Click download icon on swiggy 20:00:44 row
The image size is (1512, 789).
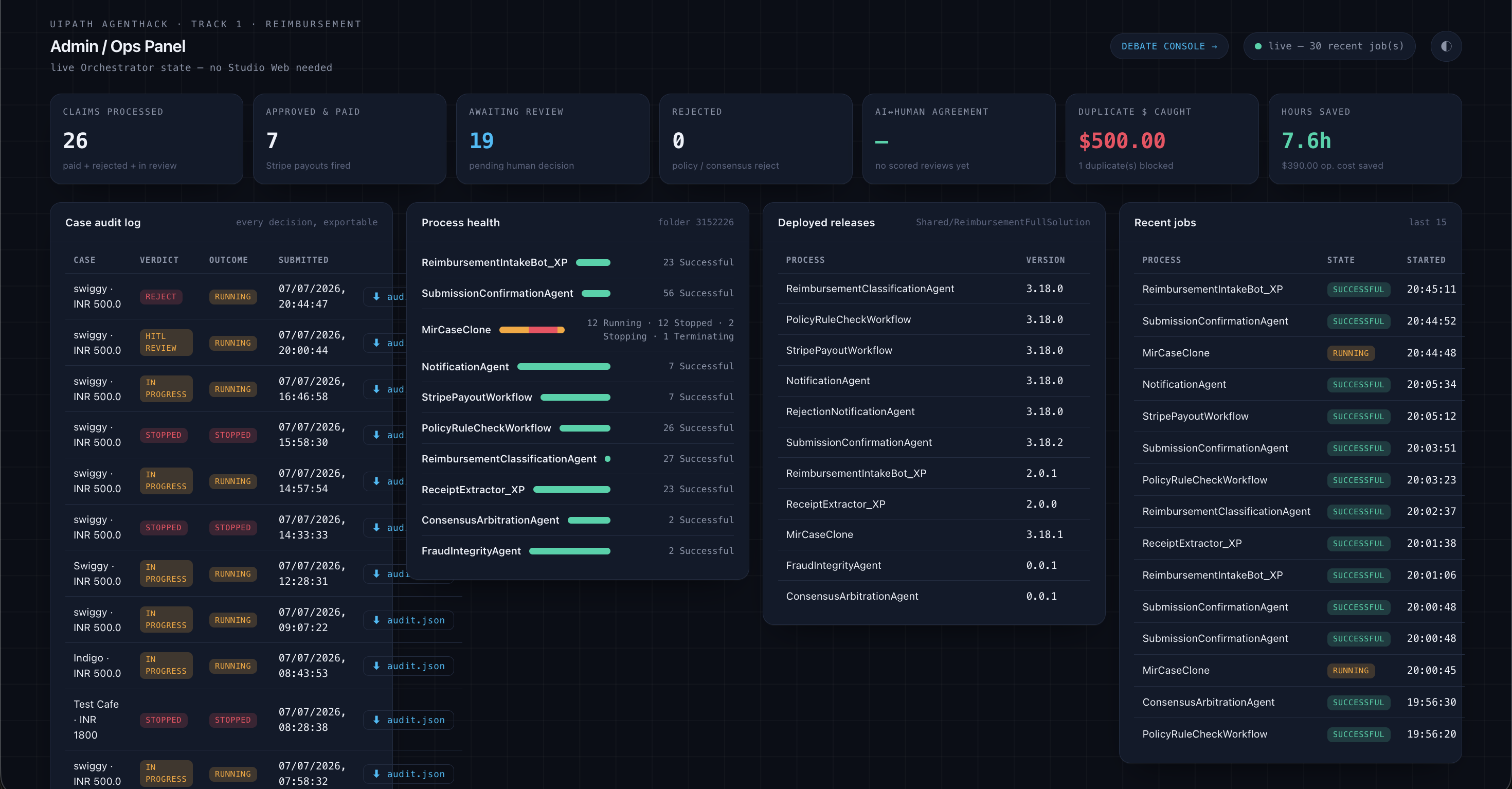tap(376, 343)
